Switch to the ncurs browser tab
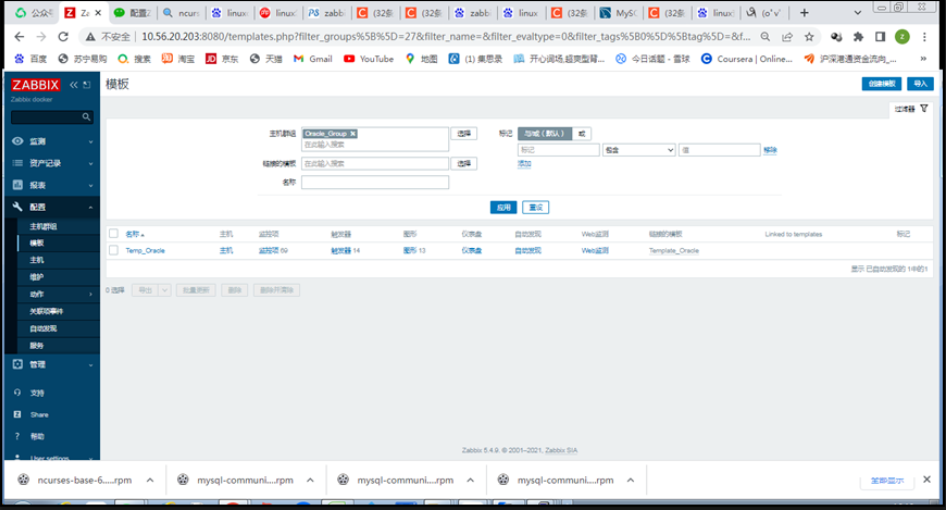 (x=182, y=13)
